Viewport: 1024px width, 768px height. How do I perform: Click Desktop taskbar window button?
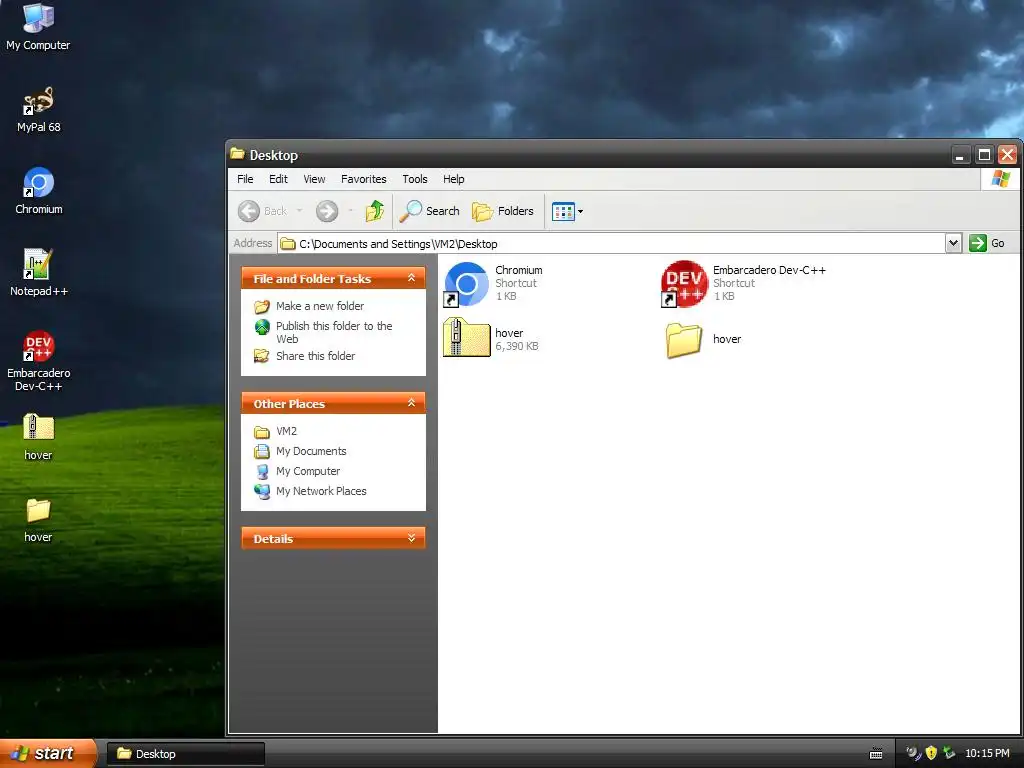pyautogui.click(x=186, y=754)
